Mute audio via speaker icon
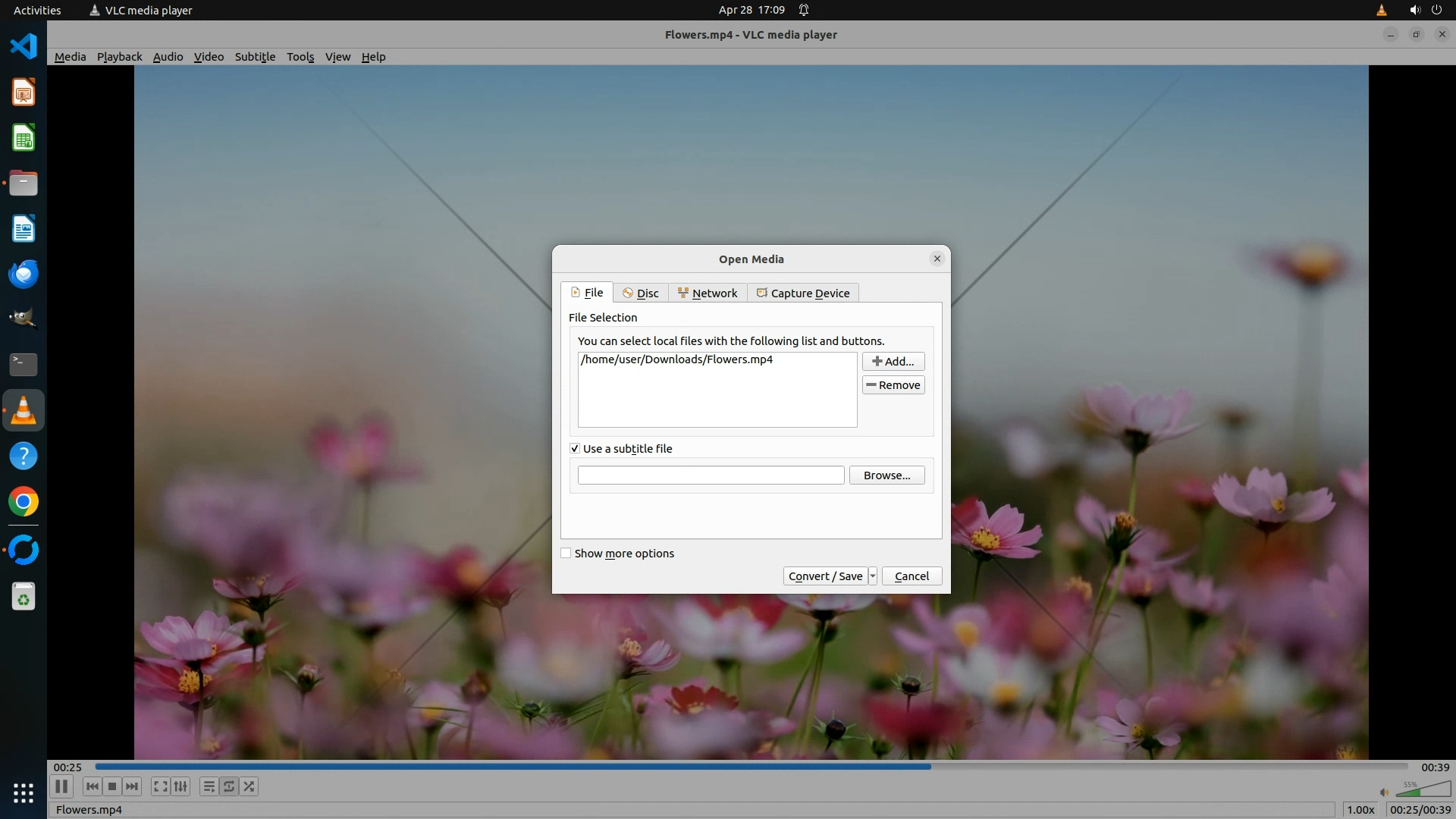This screenshot has height=819, width=1456. (1384, 792)
